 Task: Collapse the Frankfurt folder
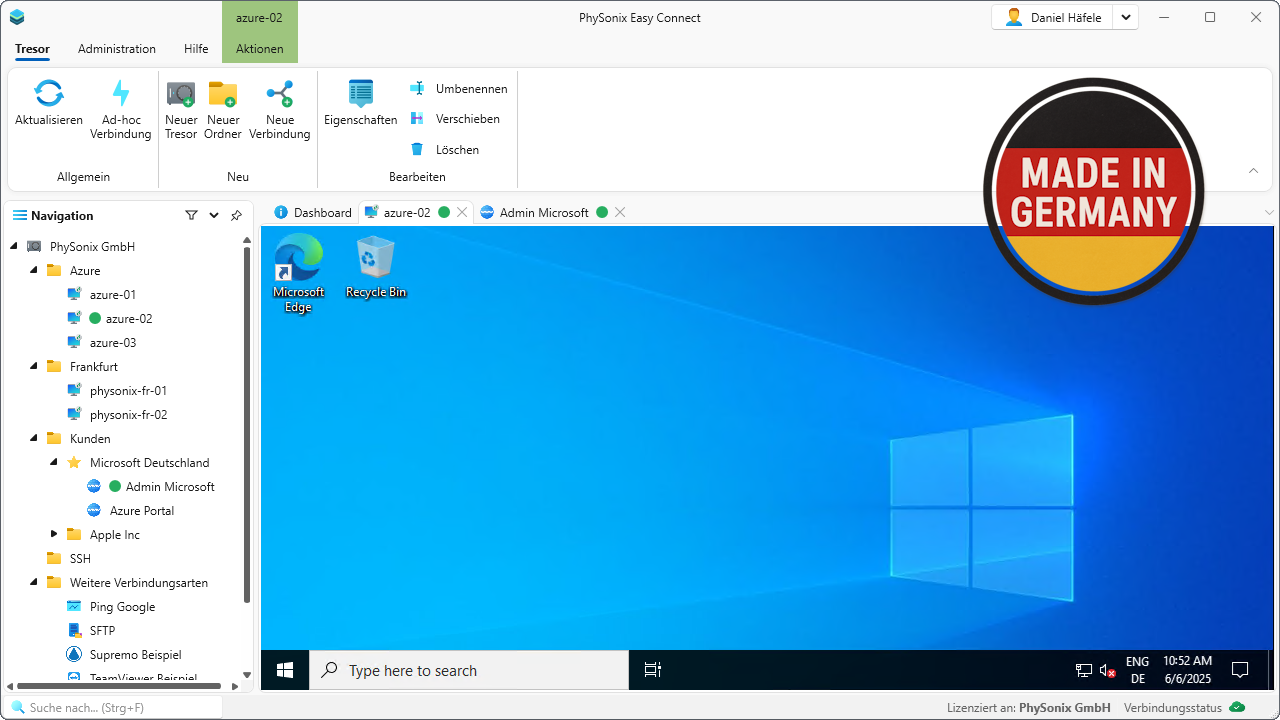tap(34, 366)
